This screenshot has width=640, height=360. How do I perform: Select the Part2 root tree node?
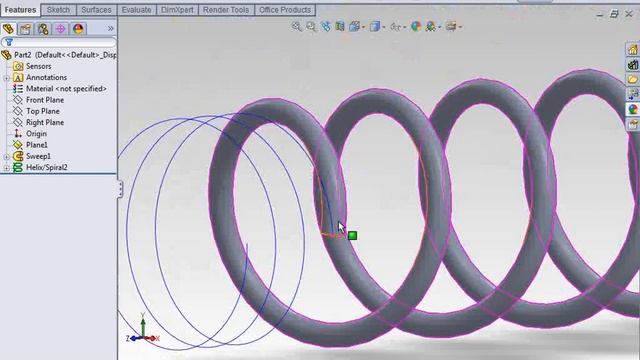tap(59, 55)
